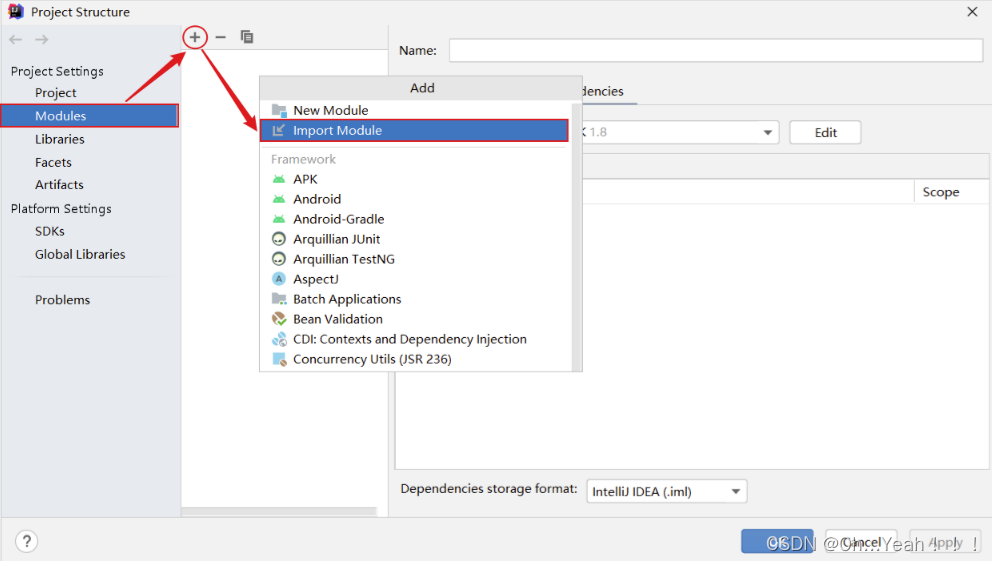The image size is (992, 561).
Task: Open Dependencies storage format dropdown
Action: click(x=667, y=491)
